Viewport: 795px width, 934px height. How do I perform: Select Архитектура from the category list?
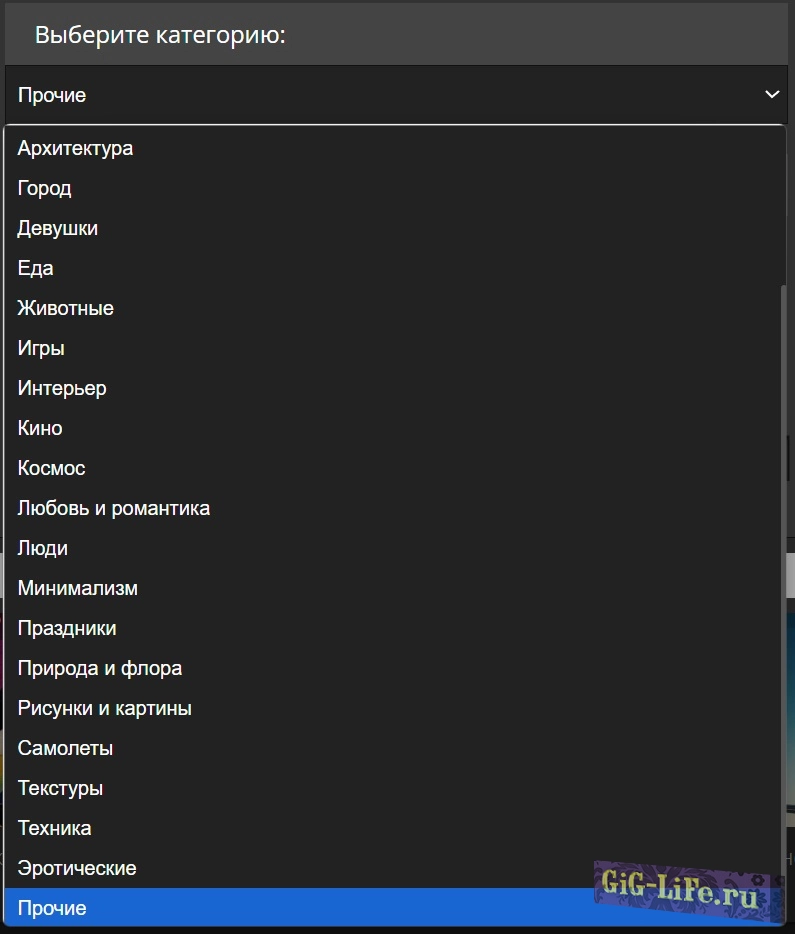76,148
